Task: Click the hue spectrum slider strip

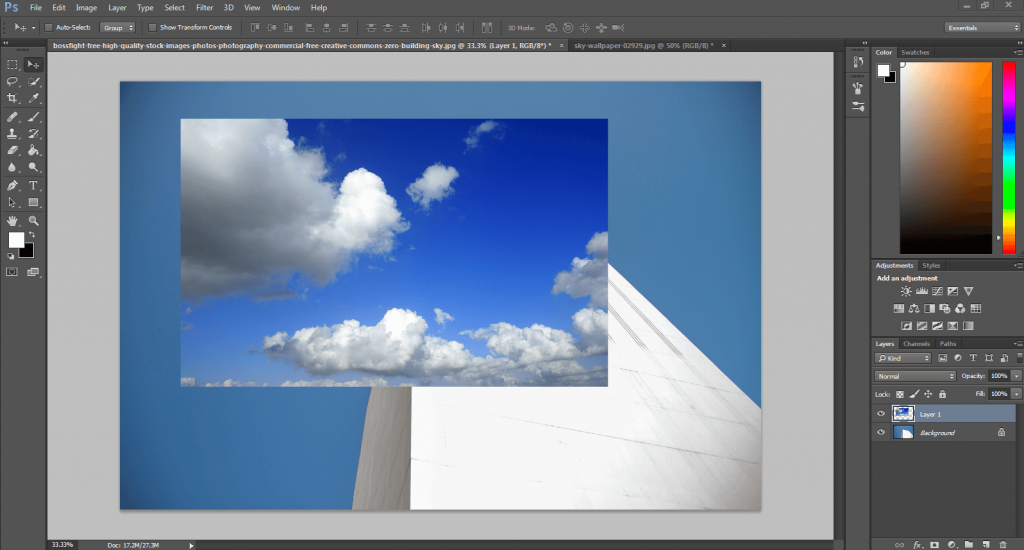Action: click(1009, 158)
